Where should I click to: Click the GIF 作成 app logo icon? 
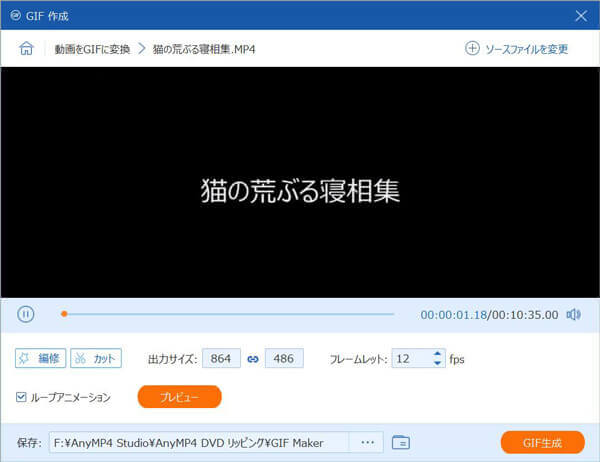pyautogui.click(x=15, y=16)
